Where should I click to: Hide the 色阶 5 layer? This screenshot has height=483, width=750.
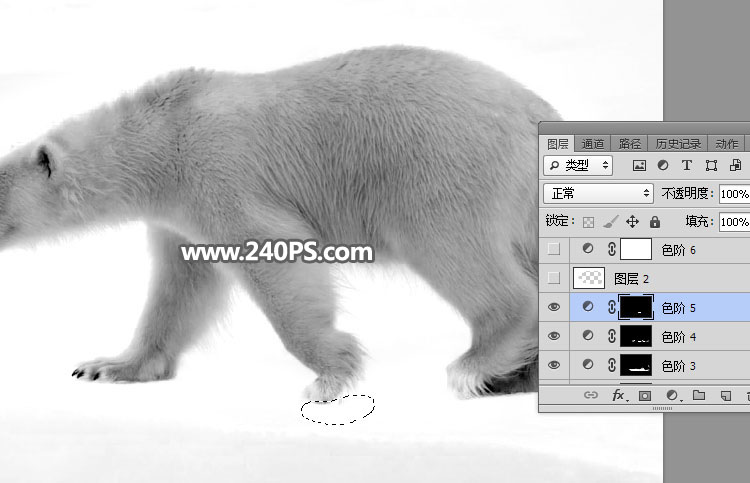pos(554,307)
